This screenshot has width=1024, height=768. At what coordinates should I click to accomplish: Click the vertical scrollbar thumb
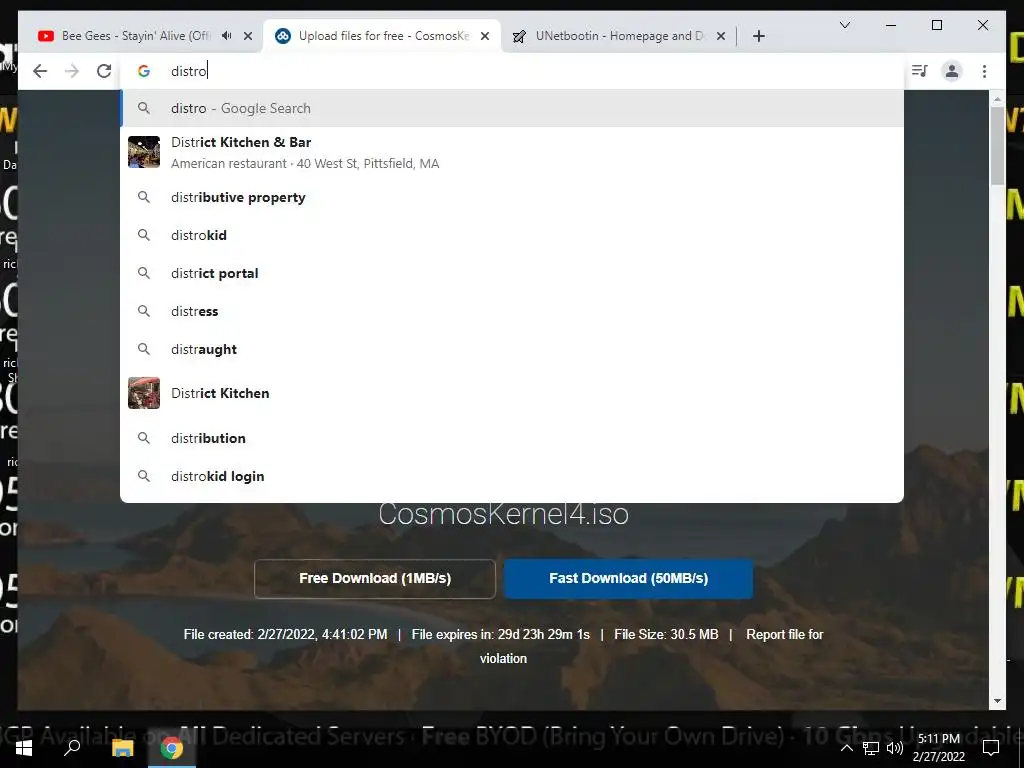[x=997, y=146]
